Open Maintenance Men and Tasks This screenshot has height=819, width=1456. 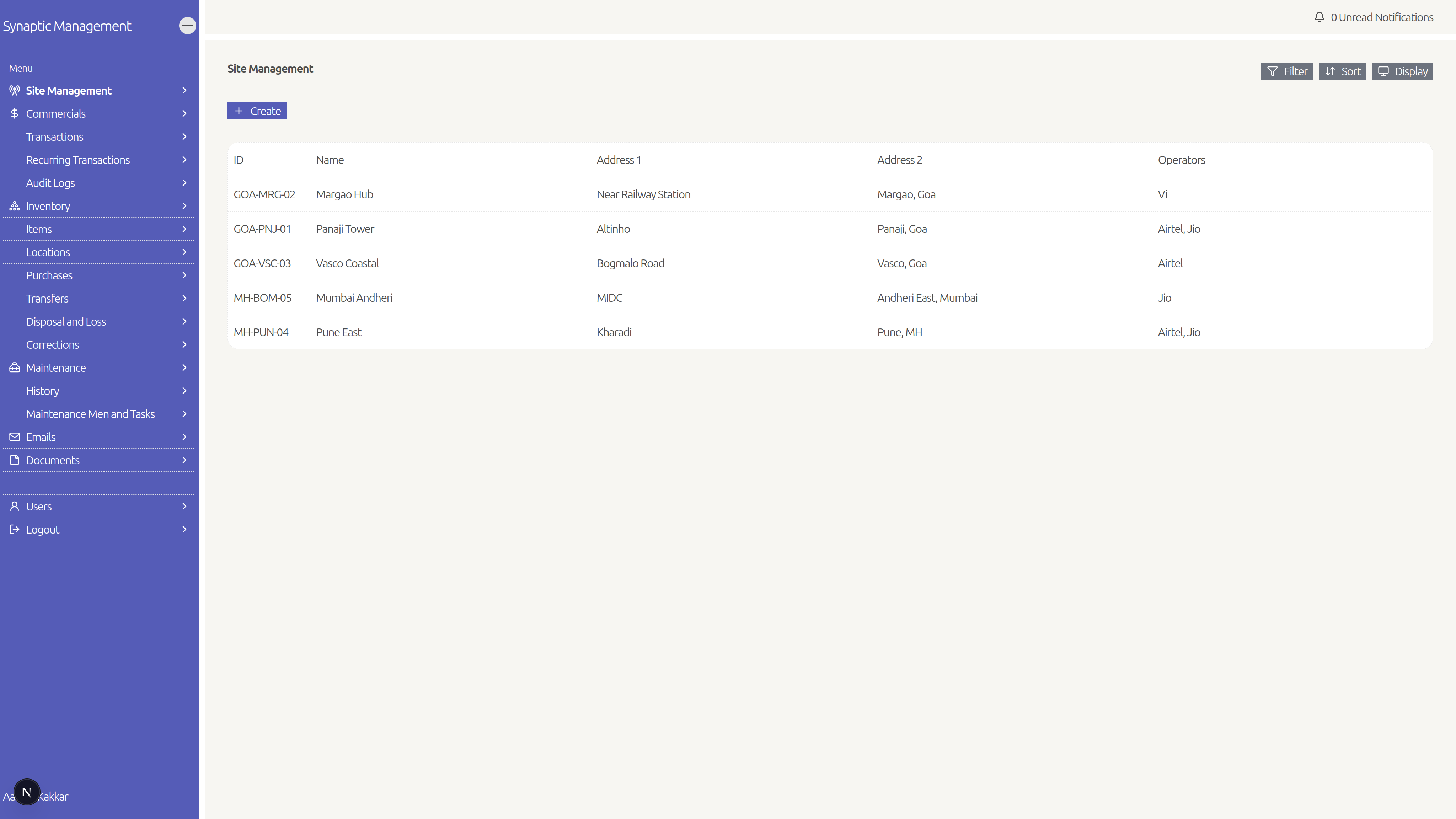tap(100, 414)
